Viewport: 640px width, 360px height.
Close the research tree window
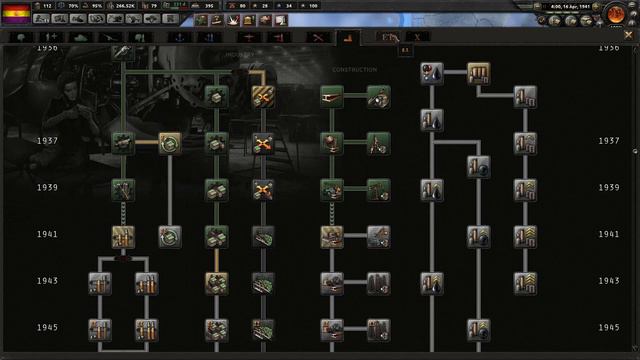(x=629, y=36)
